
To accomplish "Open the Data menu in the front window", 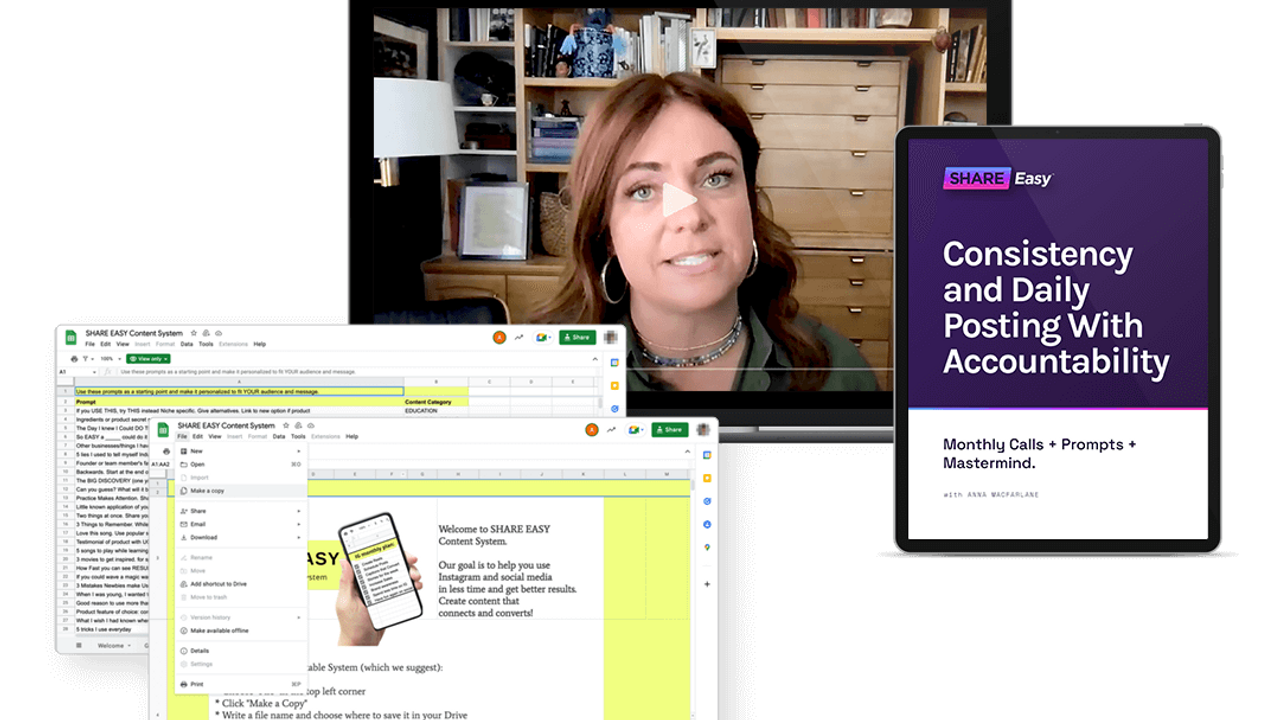I will pyautogui.click(x=279, y=437).
